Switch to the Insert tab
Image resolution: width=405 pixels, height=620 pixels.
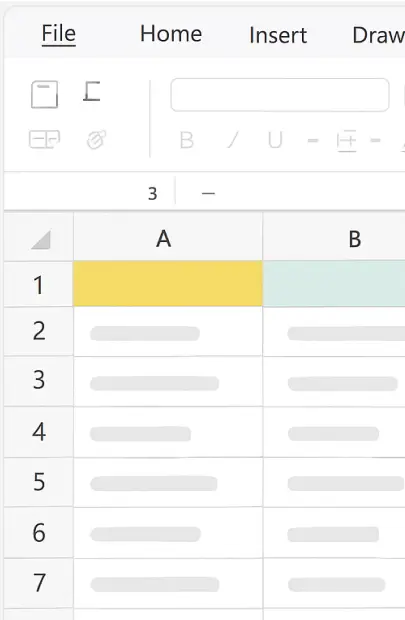point(278,35)
